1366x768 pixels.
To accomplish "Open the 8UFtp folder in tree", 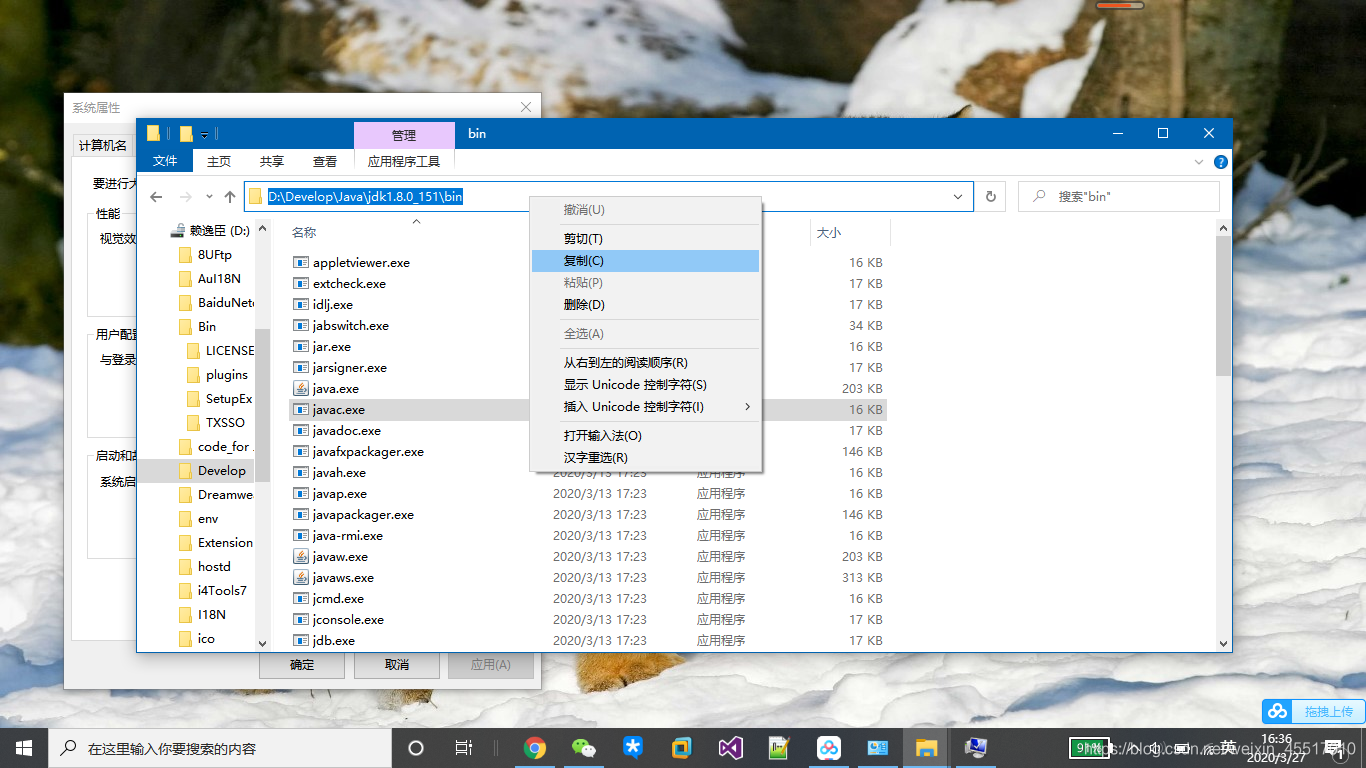I will coord(214,255).
